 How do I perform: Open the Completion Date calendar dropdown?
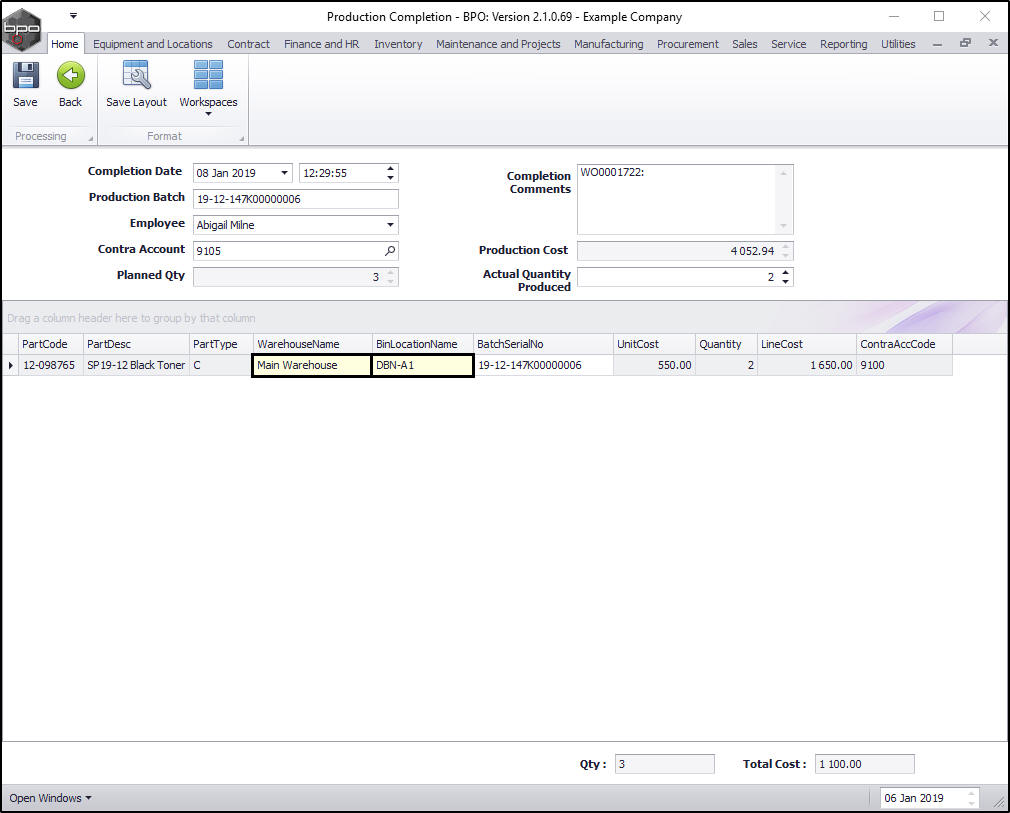pyautogui.click(x=284, y=173)
